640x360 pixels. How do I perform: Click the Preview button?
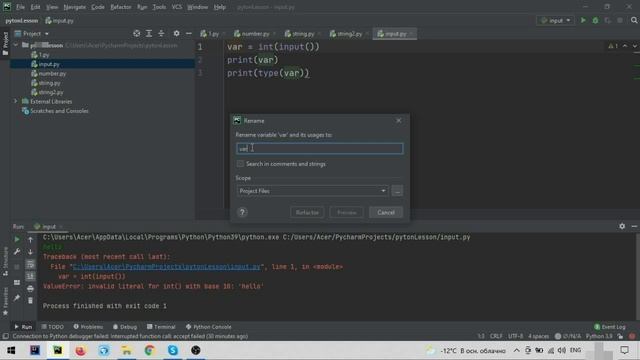pyautogui.click(x=347, y=212)
